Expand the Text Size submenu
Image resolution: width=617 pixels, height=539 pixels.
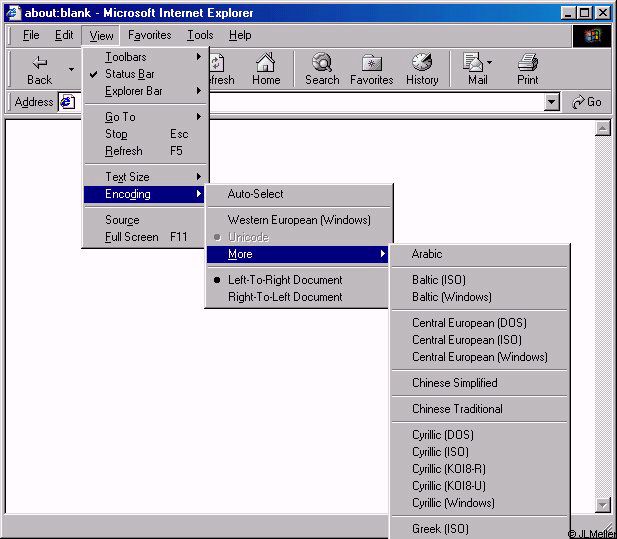coord(145,177)
